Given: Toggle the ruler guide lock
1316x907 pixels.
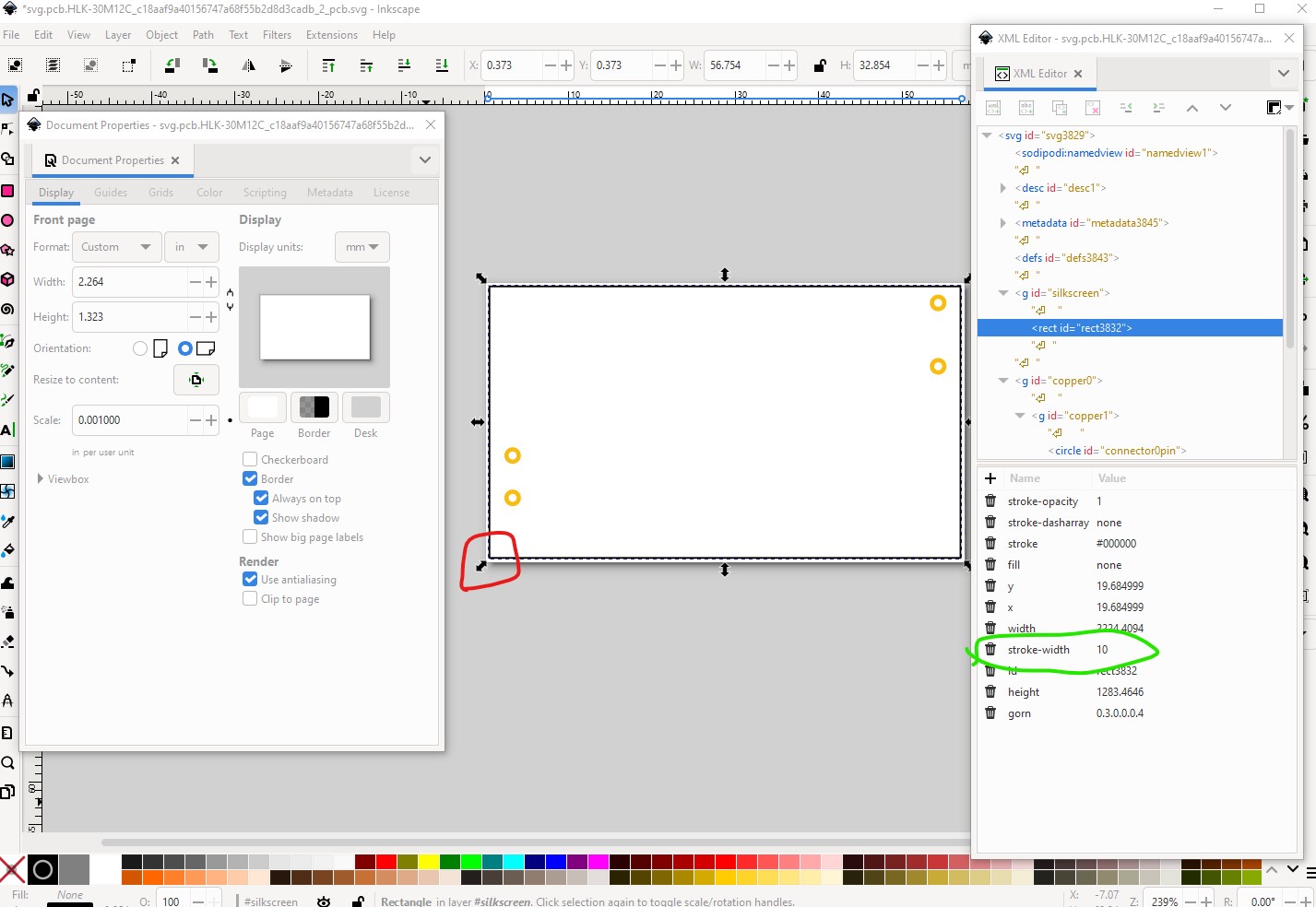Looking at the screenshot, I should (33, 95).
